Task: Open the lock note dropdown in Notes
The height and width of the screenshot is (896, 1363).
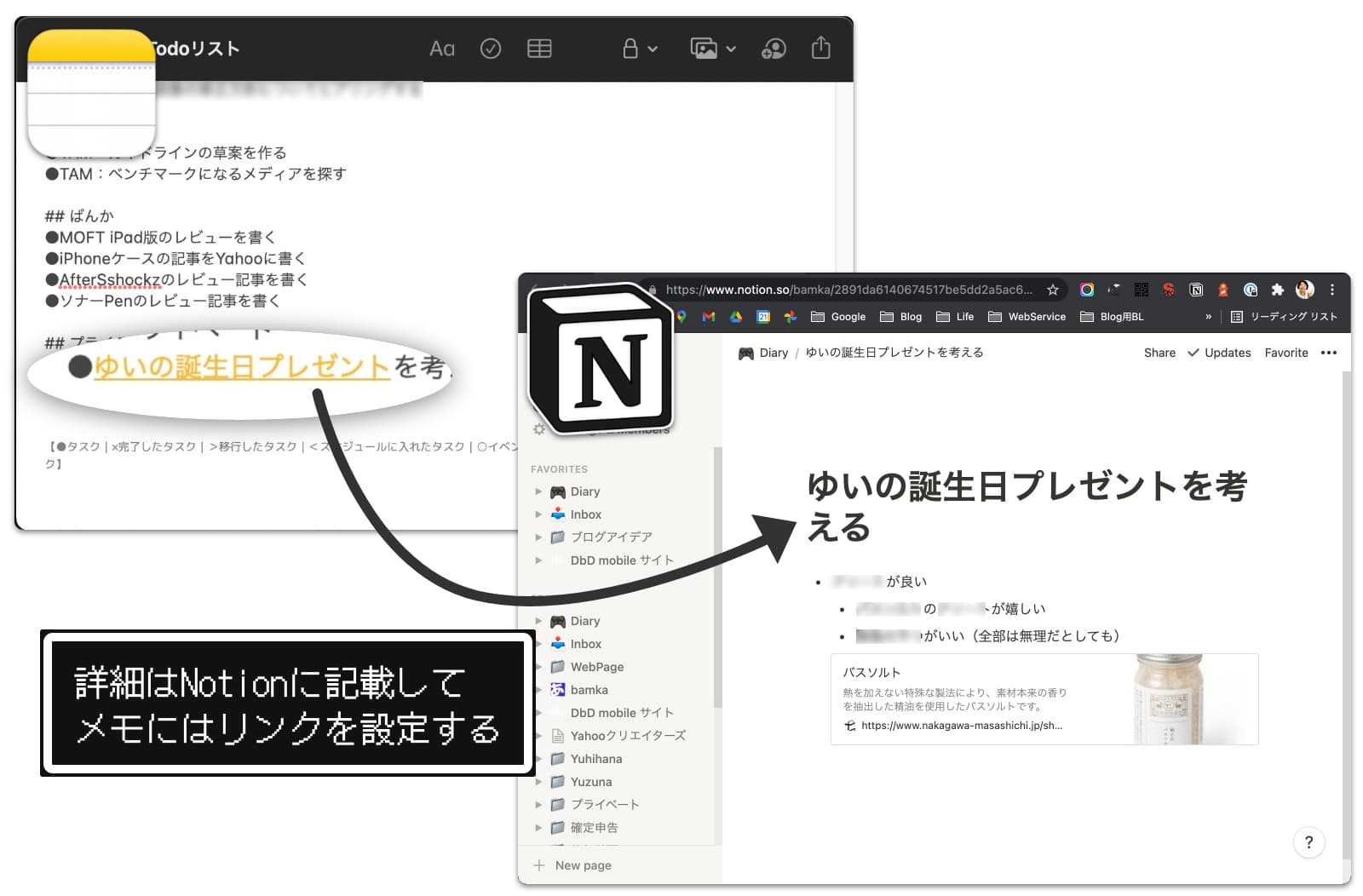Action: (x=639, y=49)
